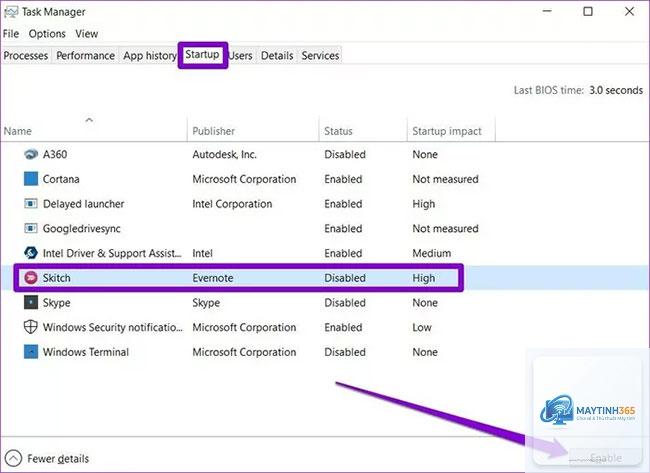The width and height of the screenshot is (650, 473).
Task: Click Autodesk, Inc. publisher cell
Action: pyautogui.click(x=224, y=154)
